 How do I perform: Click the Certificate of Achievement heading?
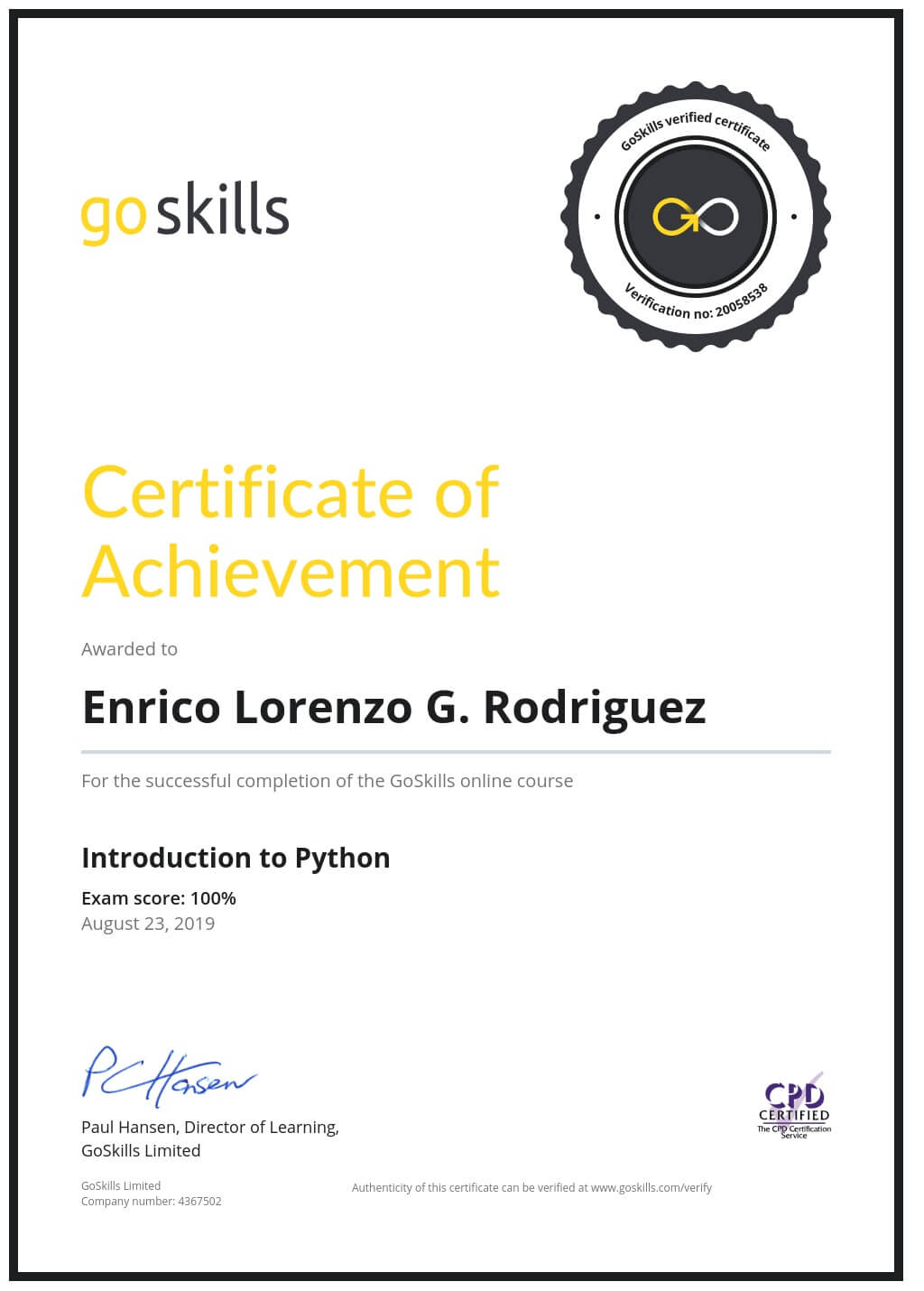[x=291, y=531]
